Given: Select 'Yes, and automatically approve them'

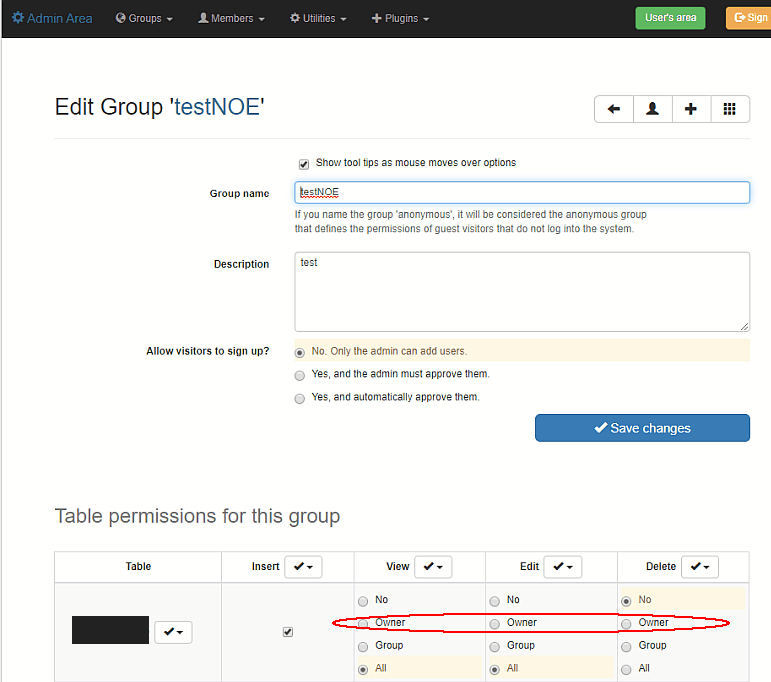Looking at the screenshot, I should click(x=299, y=398).
